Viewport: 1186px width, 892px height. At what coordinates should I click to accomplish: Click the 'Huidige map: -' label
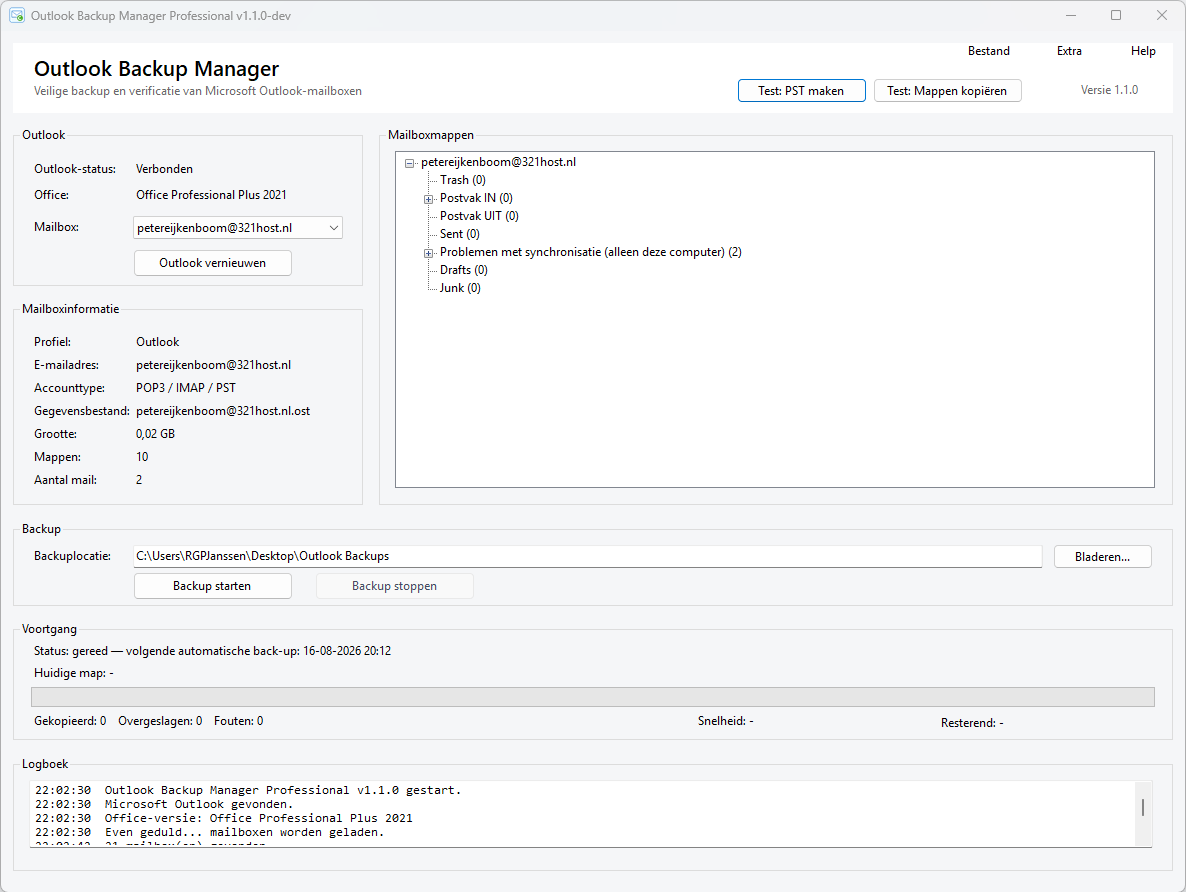(73, 673)
